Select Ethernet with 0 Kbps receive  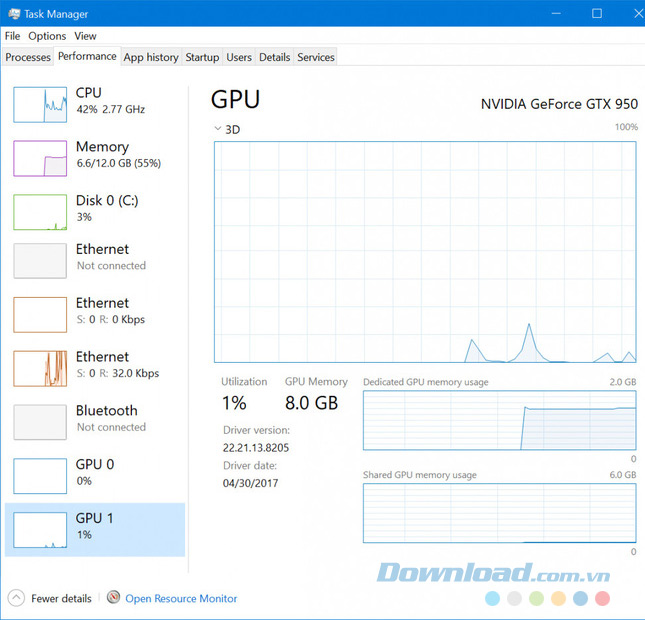pos(95,314)
